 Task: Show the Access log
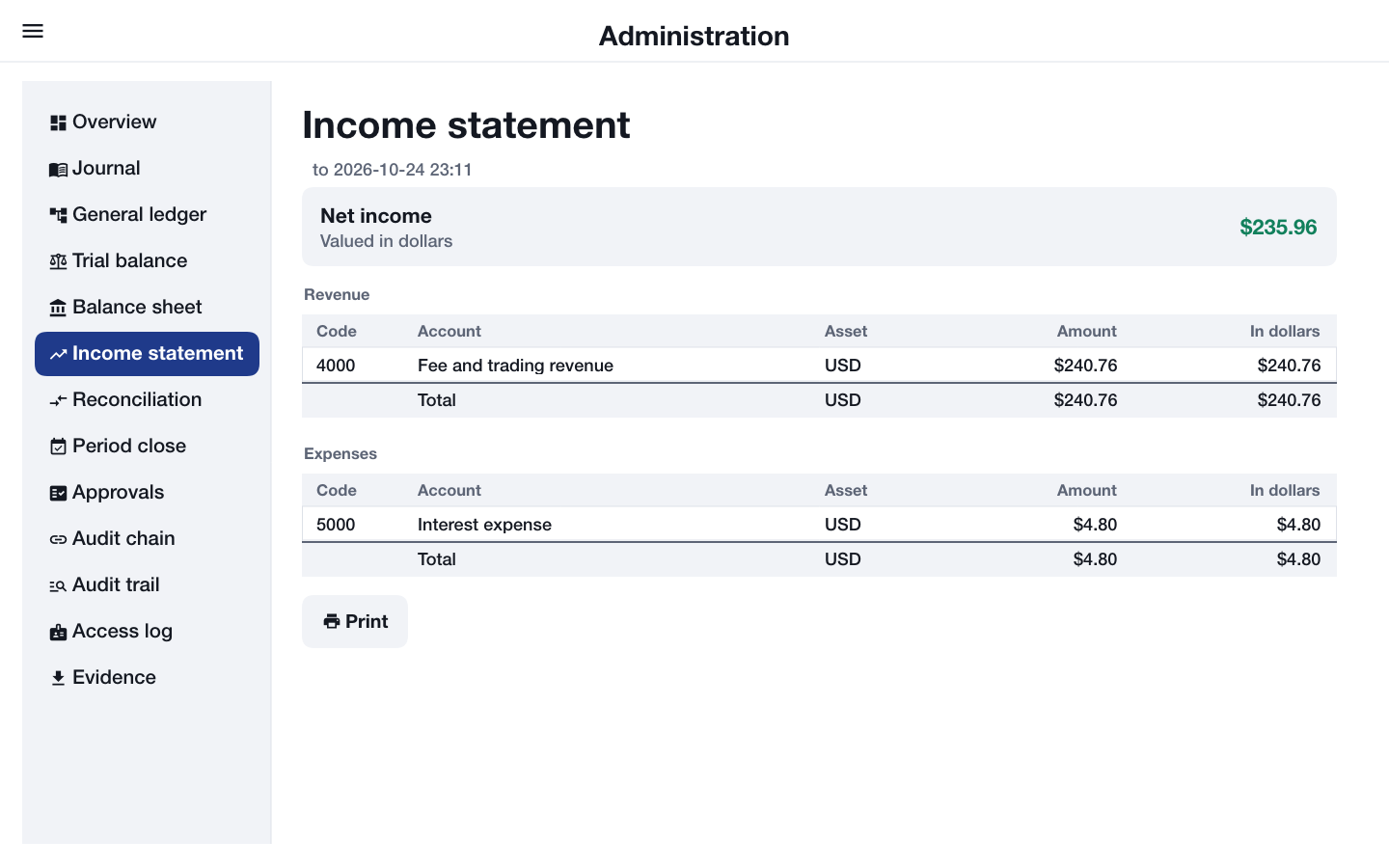(147, 632)
